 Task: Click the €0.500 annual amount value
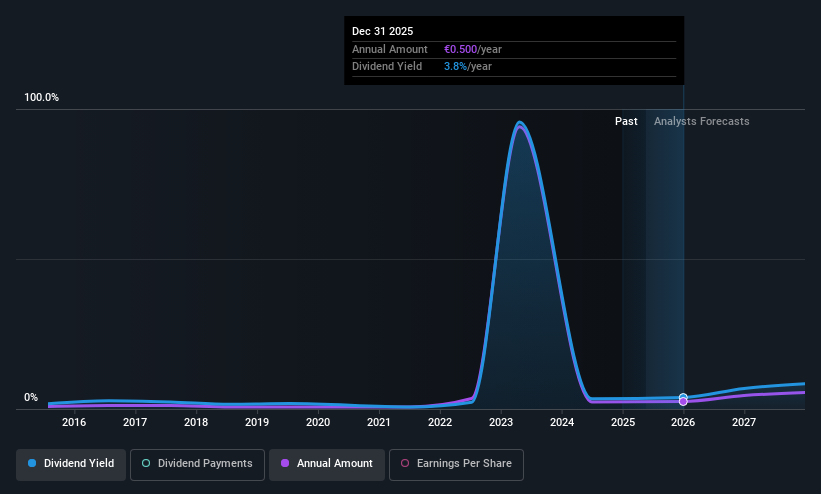click(x=461, y=49)
